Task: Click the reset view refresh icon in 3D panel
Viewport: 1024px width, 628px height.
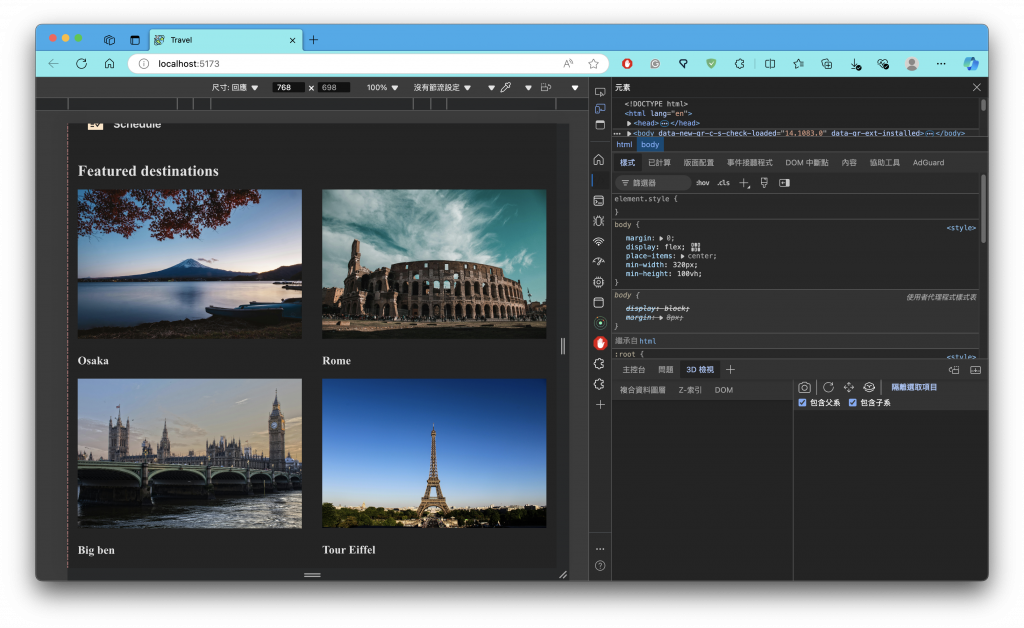Action: coord(828,387)
